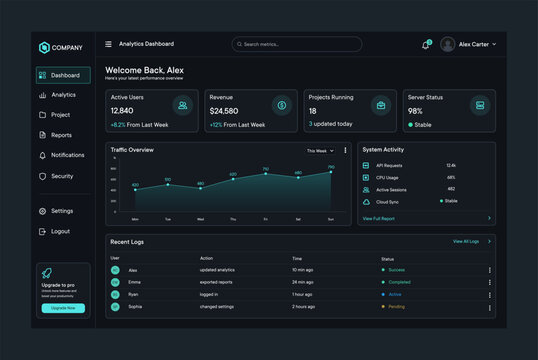Screen dimensions: 538x360
Task: Click Emma's avatar in Recent Logs
Action: [115, 282]
